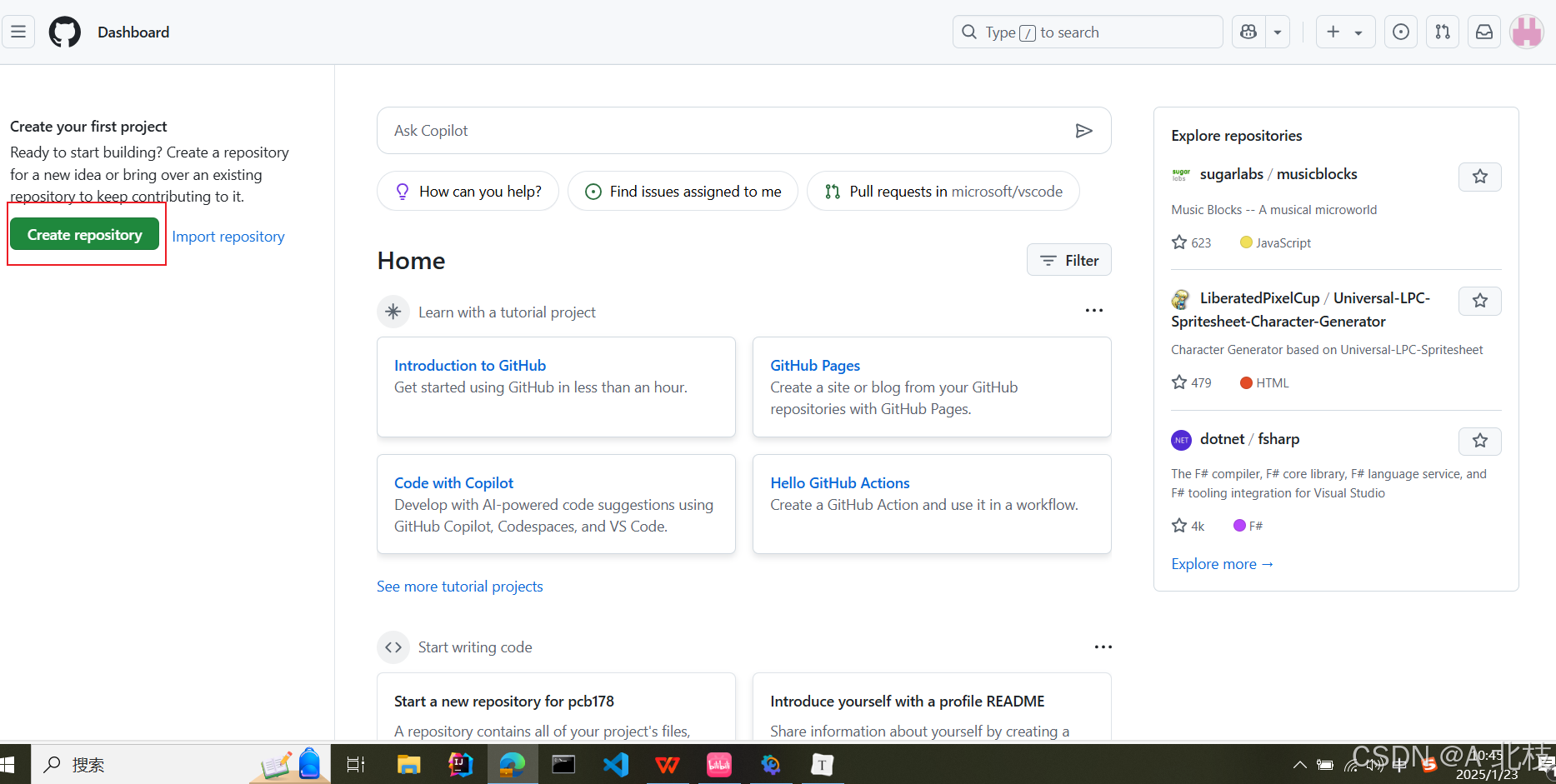This screenshot has height=784, width=1556.
Task: Click the Windows taskbar search box
Action: [x=181, y=764]
